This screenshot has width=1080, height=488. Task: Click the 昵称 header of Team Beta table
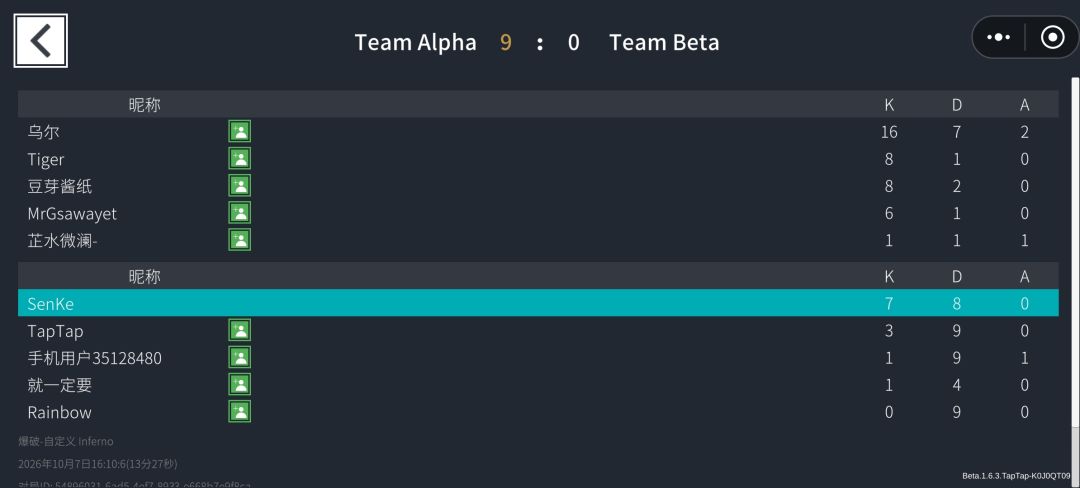tap(145, 277)
